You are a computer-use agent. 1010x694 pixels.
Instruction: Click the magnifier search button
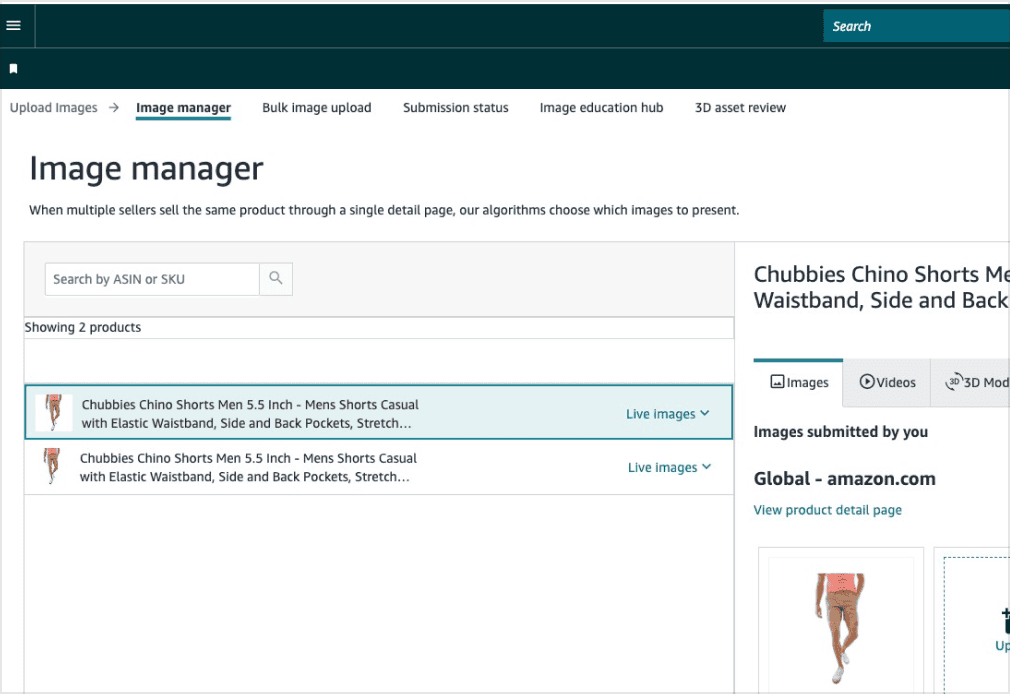(x=276, y=279)
